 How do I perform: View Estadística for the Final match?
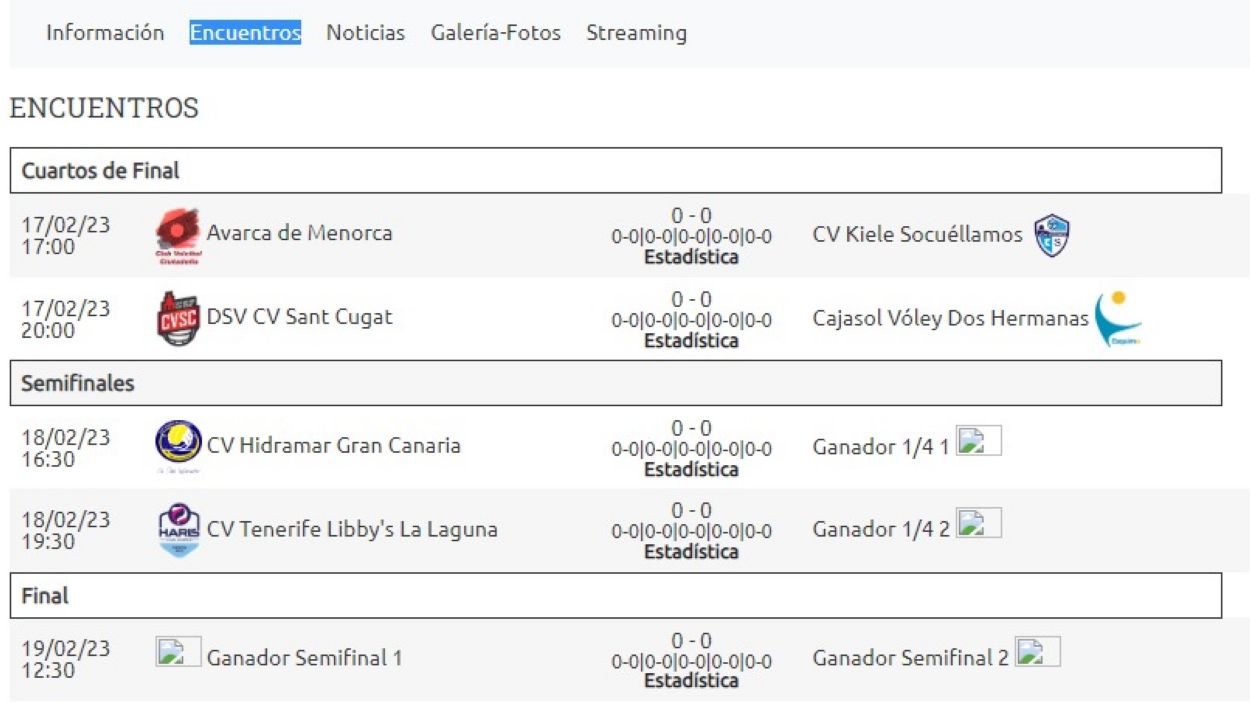(691, 681)
